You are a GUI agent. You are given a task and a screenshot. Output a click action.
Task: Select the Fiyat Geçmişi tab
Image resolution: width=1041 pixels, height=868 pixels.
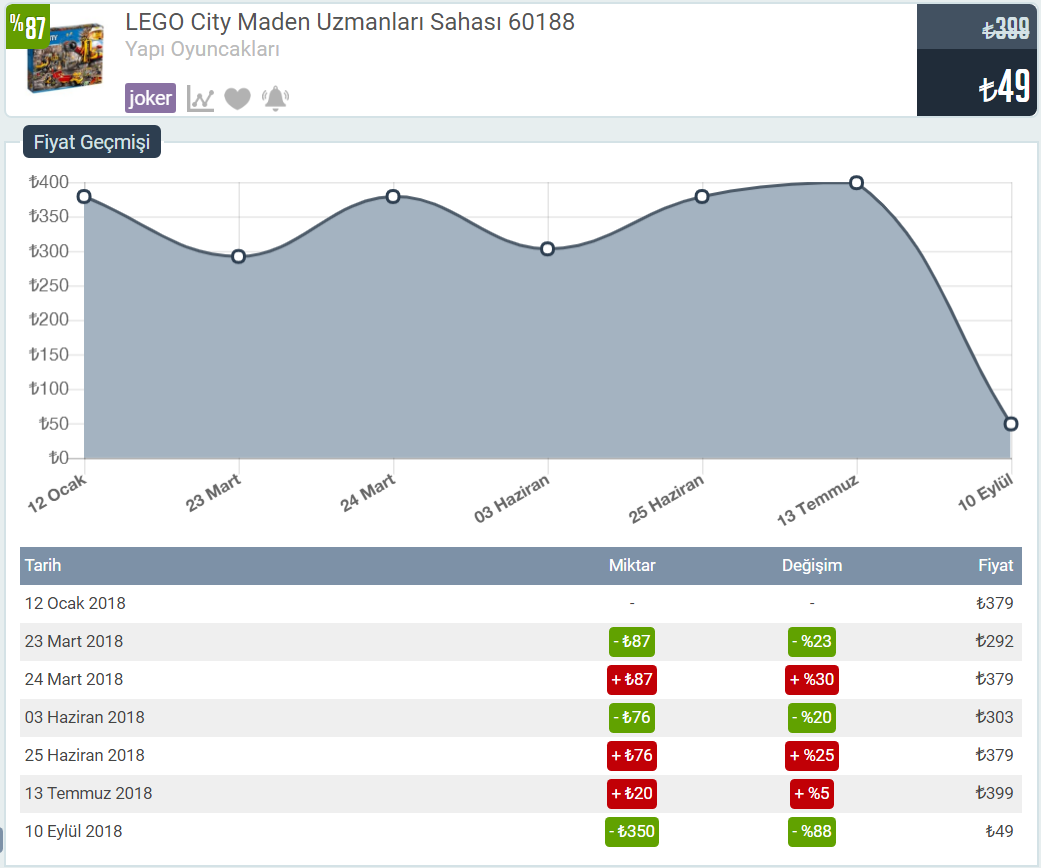[92, 141]
